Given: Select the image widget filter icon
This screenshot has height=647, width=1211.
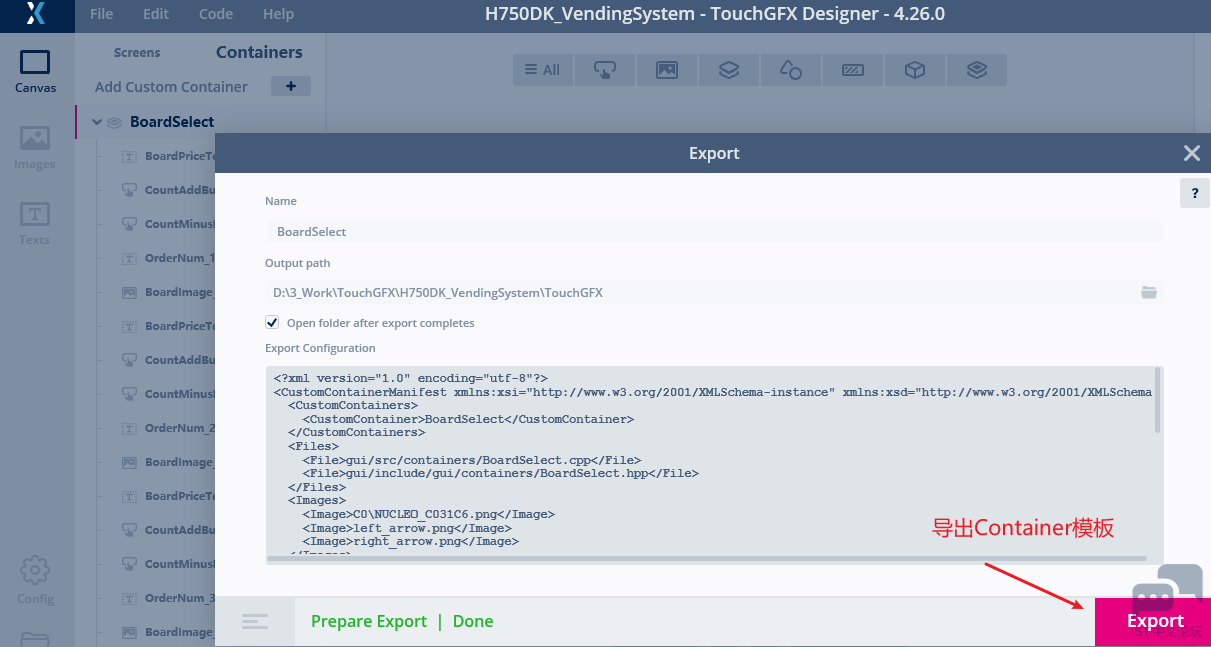Looking at the screenshot, I should 666,69.
